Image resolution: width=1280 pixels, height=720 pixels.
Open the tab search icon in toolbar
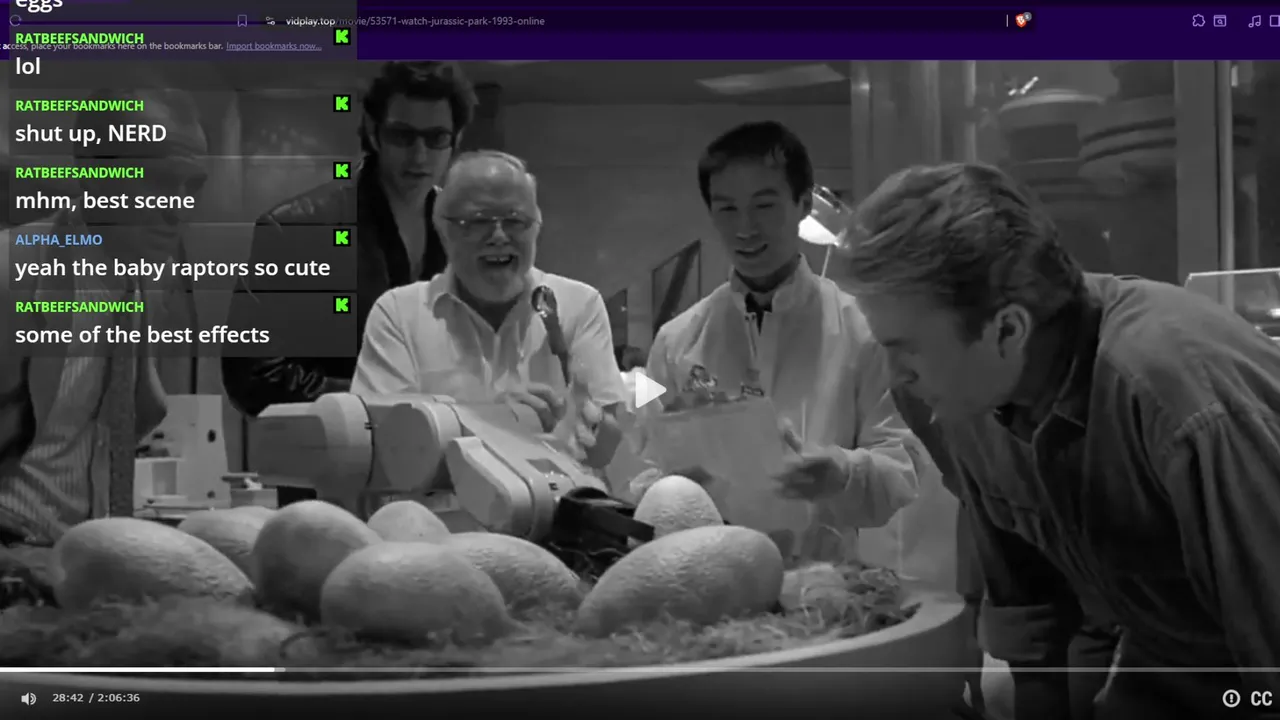[x=1220, y=21]
